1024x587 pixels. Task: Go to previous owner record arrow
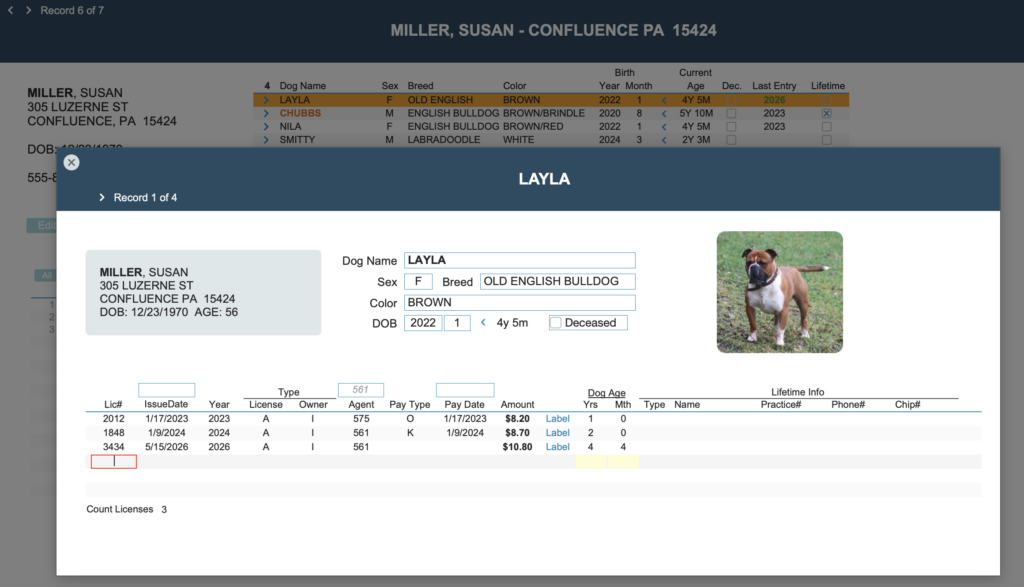click(10, 10)
